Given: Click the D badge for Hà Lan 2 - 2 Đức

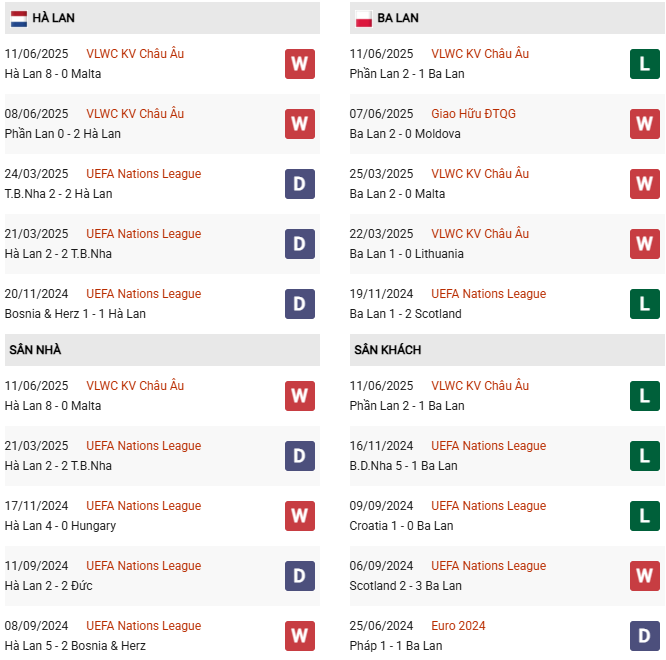Looking at the screenshot, I should 300,576.
